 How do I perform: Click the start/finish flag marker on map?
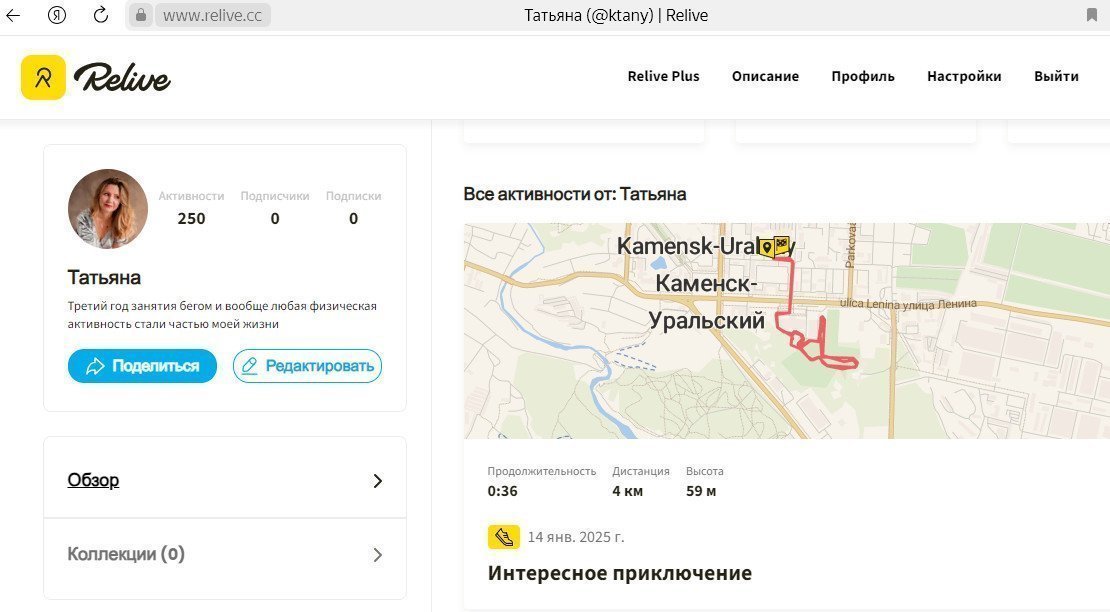774,247
